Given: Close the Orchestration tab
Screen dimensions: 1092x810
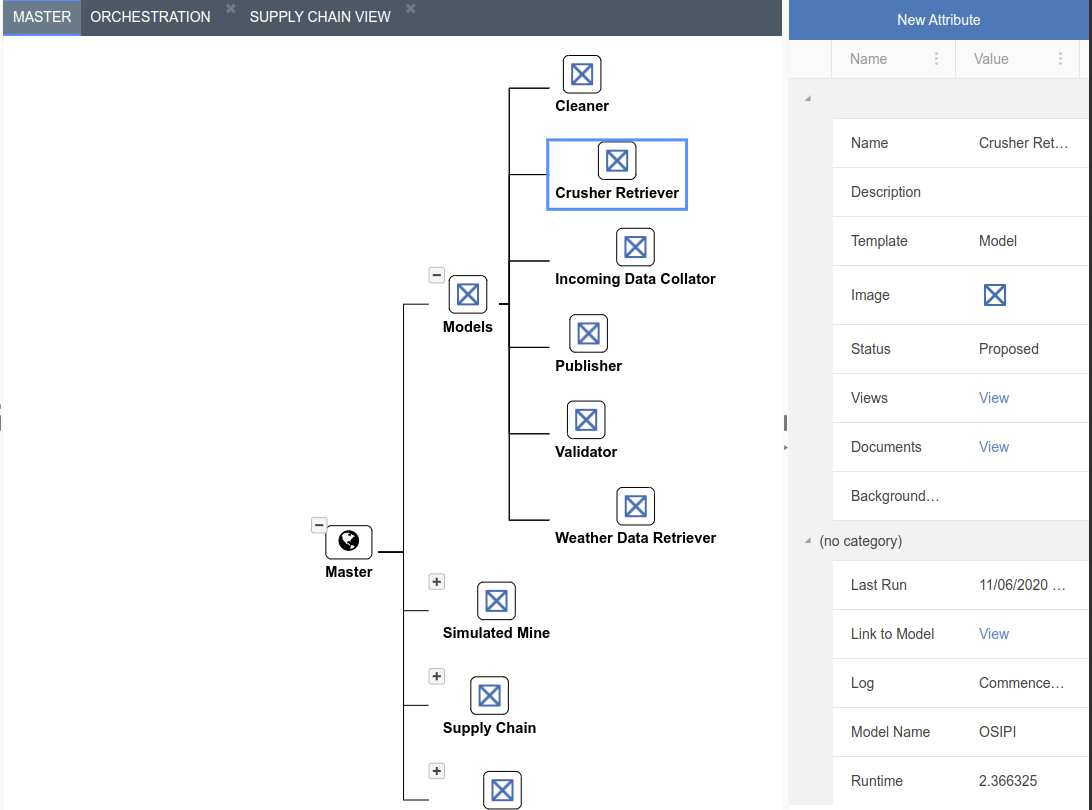Looking at the screenshot, I should (x=230, y=9).
